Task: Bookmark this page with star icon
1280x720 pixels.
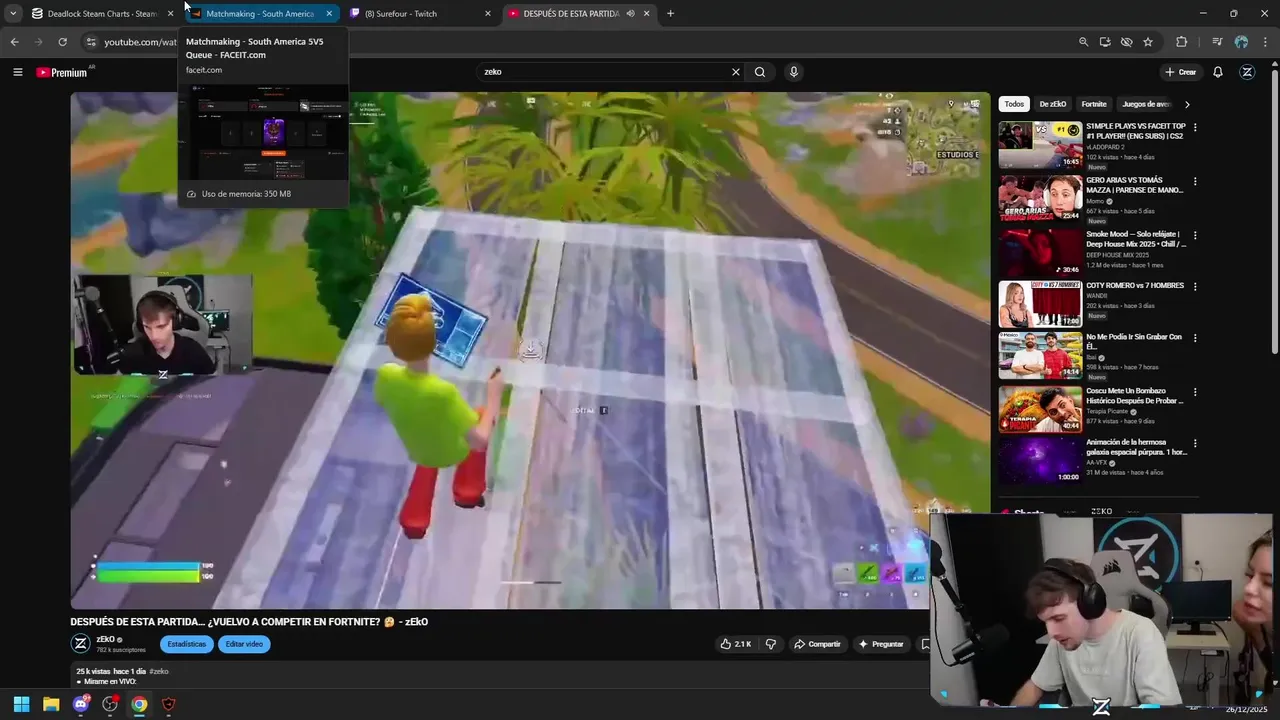Action: [1148, 42]
